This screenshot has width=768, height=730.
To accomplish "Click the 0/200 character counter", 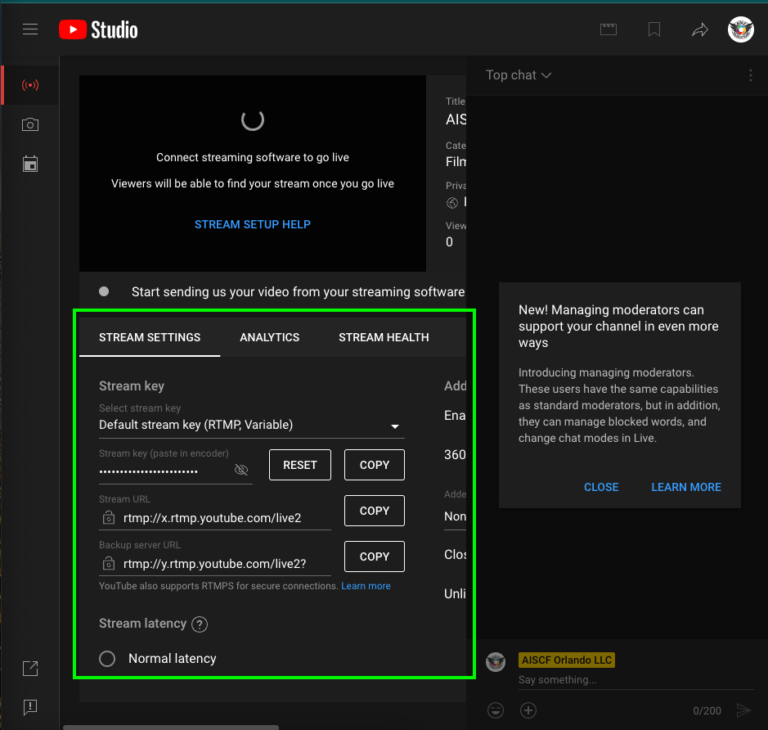I will click(x=707, y=711).
